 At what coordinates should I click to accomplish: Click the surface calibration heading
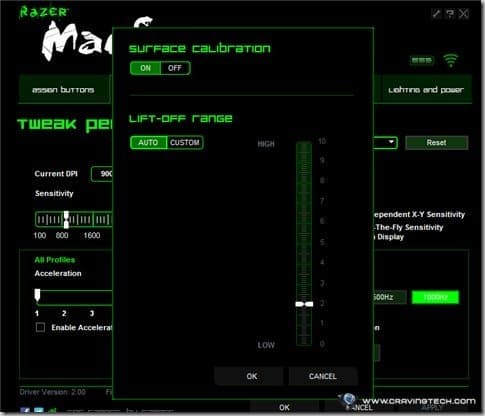pos(200,48)
